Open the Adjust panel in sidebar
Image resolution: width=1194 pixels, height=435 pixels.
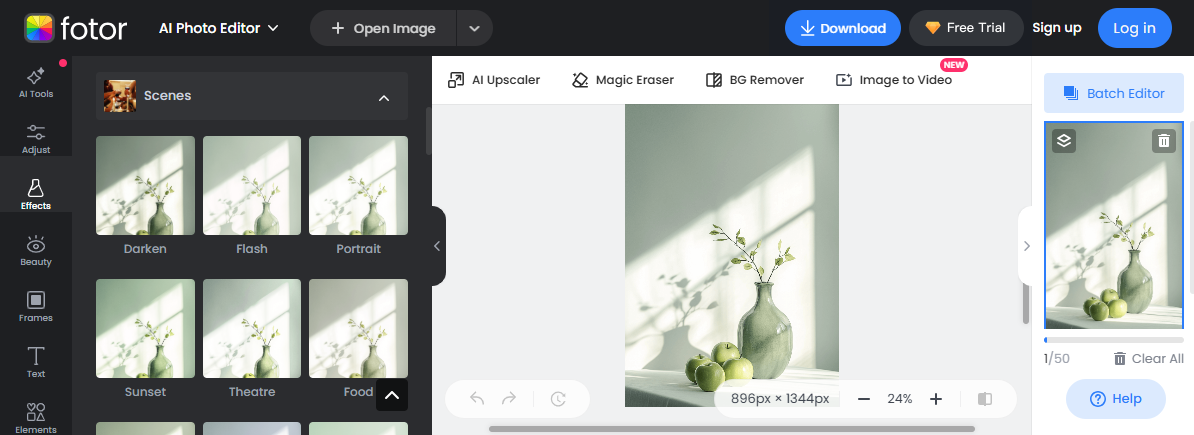point(36,138)
